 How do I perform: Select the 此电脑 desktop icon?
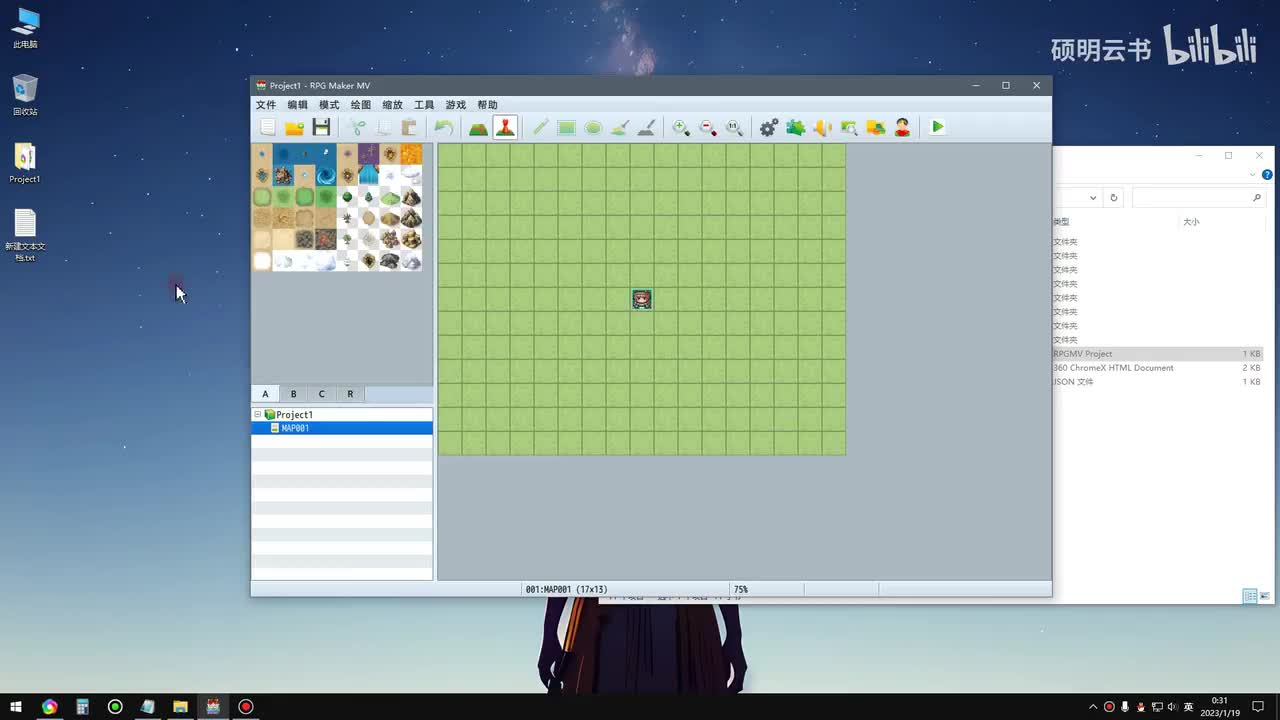click(25, 29)
